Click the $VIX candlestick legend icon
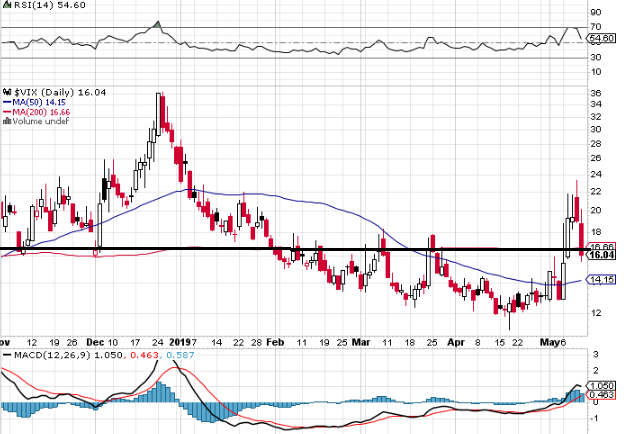 (8, 92)
